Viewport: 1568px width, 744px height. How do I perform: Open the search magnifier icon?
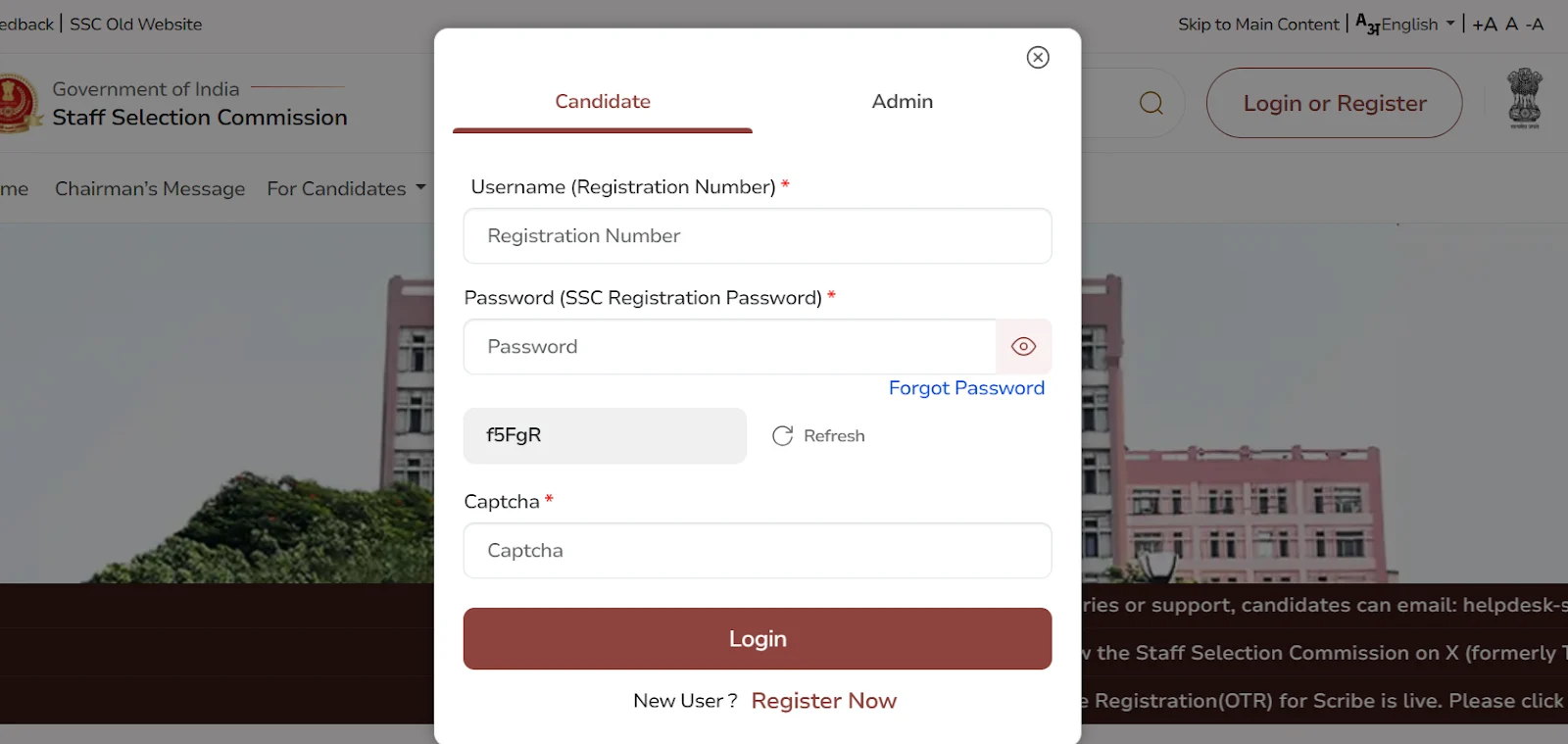point(1151,103)
